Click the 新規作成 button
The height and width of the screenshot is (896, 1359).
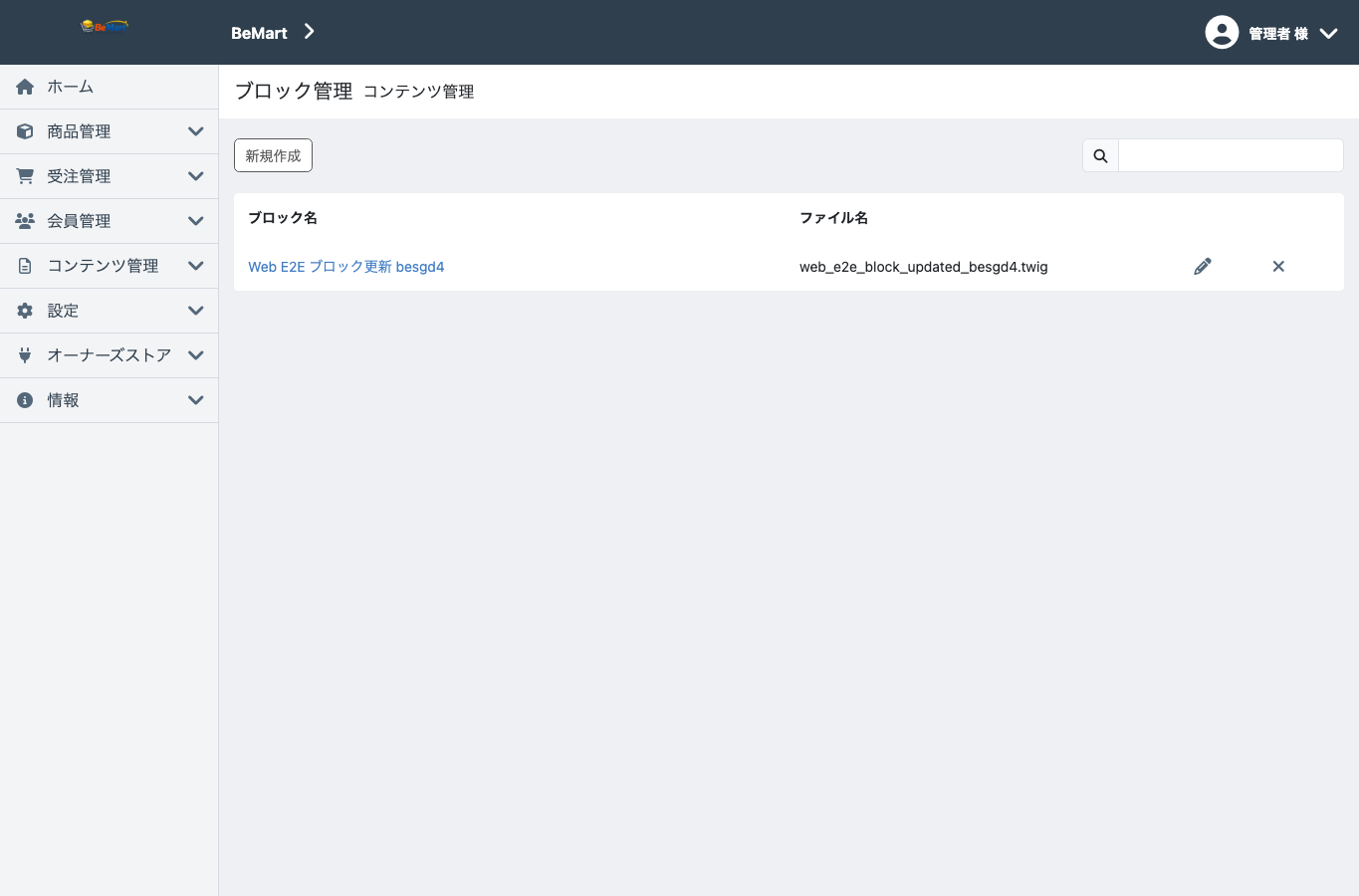pyautogui.click(x=273, y=155)
